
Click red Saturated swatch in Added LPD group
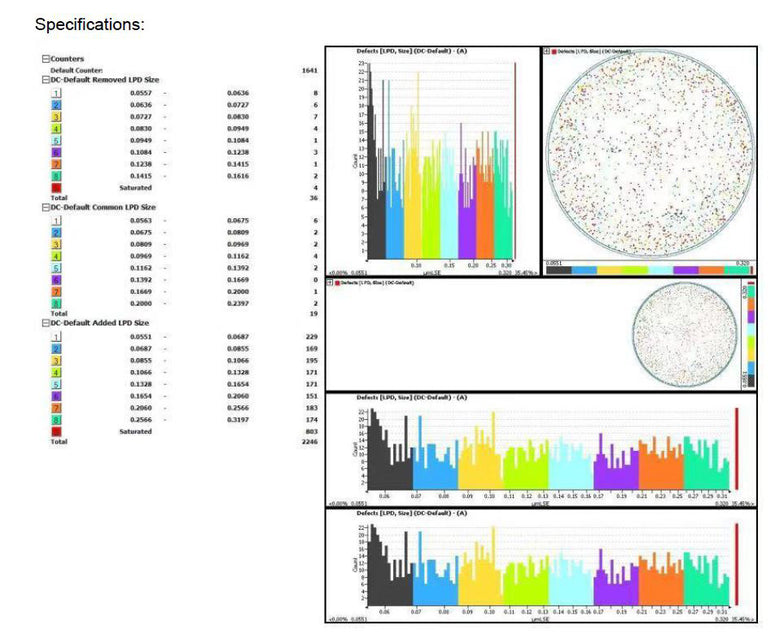[x=56, y=432]
